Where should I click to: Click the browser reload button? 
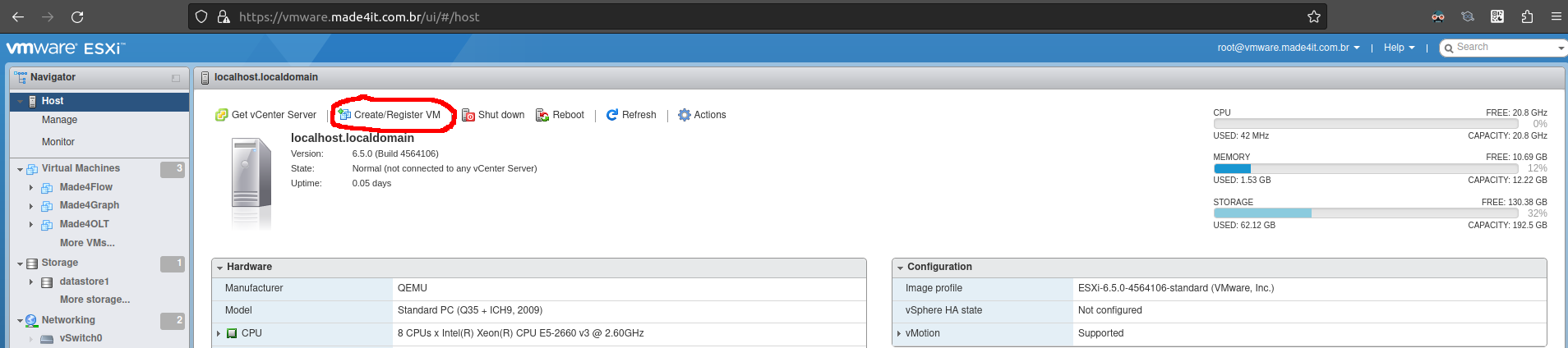click(77, 16)
